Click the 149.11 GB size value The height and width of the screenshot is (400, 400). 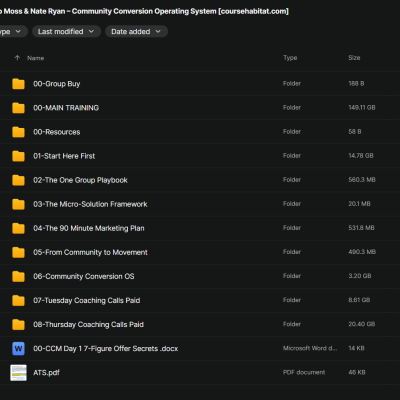coord(362,108)
